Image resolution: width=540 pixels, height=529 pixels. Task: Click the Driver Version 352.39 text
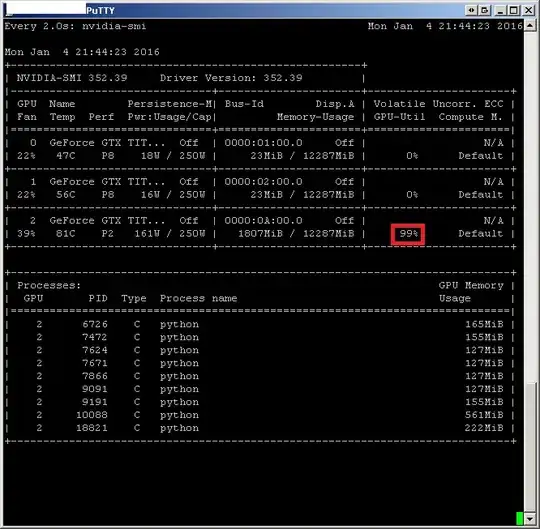pyautogui.click(x=231, y=78)
